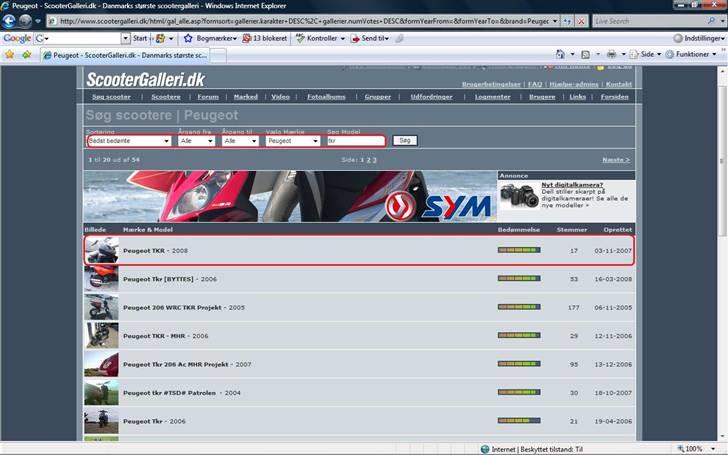This screenshot has width=728, height=455.
Task: Click the Print icon in command bar
Action: (x=611, y=54)
